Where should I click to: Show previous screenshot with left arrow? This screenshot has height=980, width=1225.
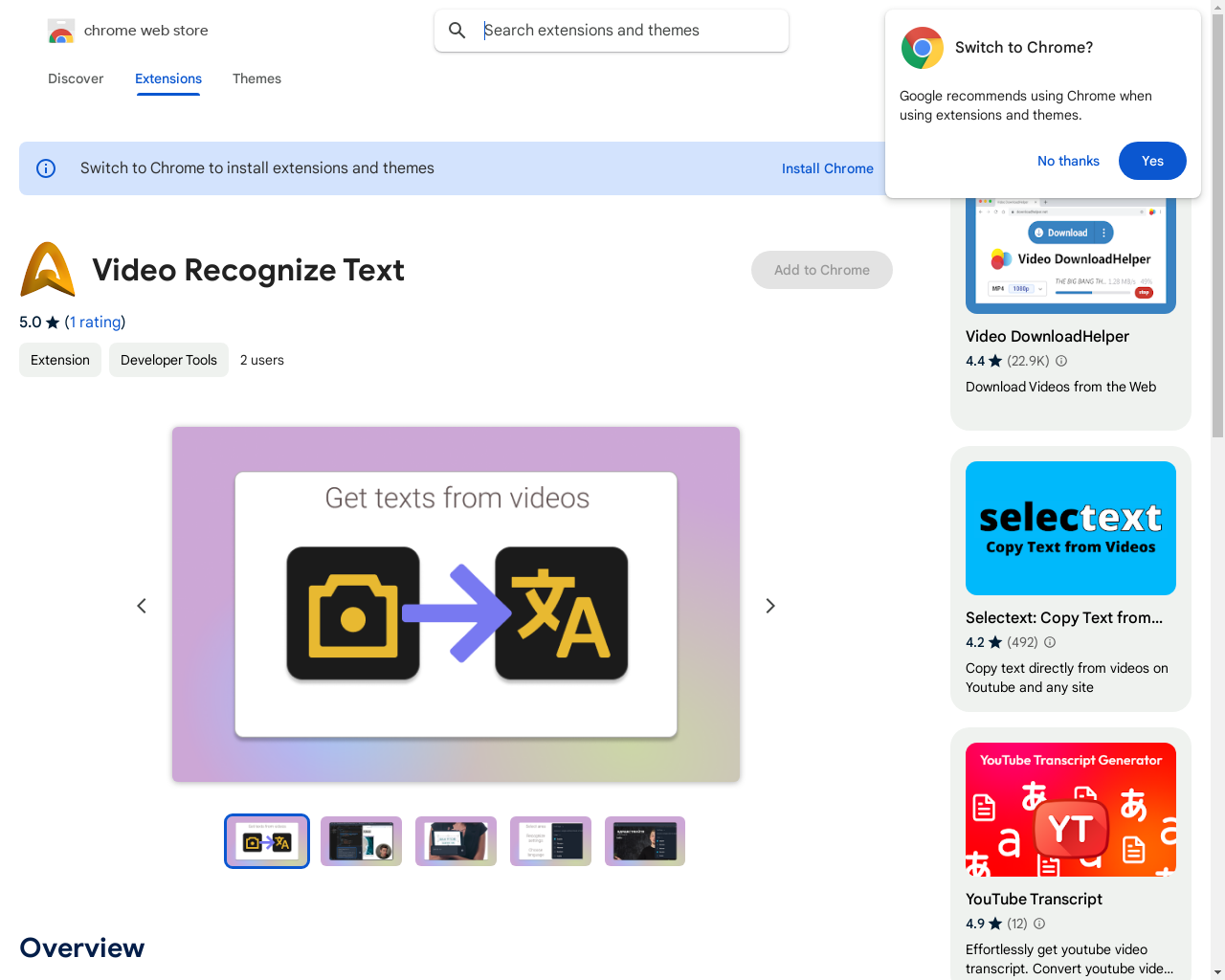[x=142, y=606]
